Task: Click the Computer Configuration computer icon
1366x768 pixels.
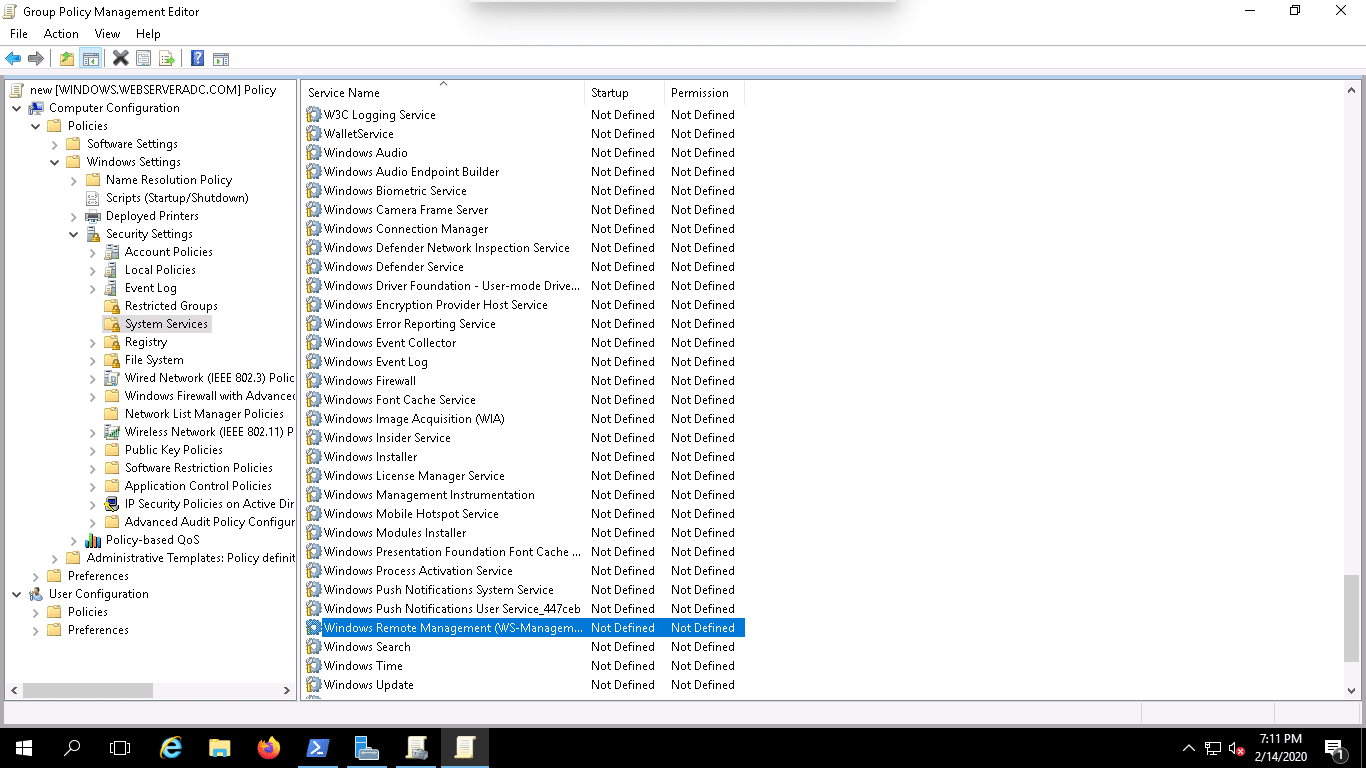Action: pyautogui.click(x=36, y=108)
